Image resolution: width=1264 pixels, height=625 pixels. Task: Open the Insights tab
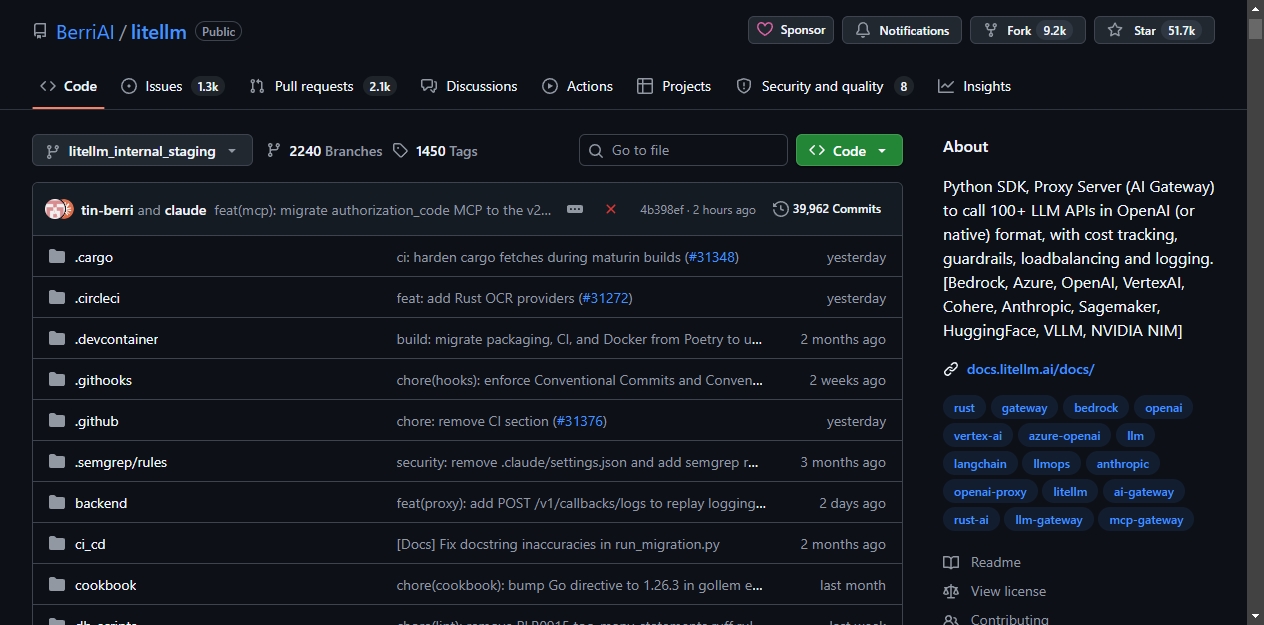coord(975,86)
